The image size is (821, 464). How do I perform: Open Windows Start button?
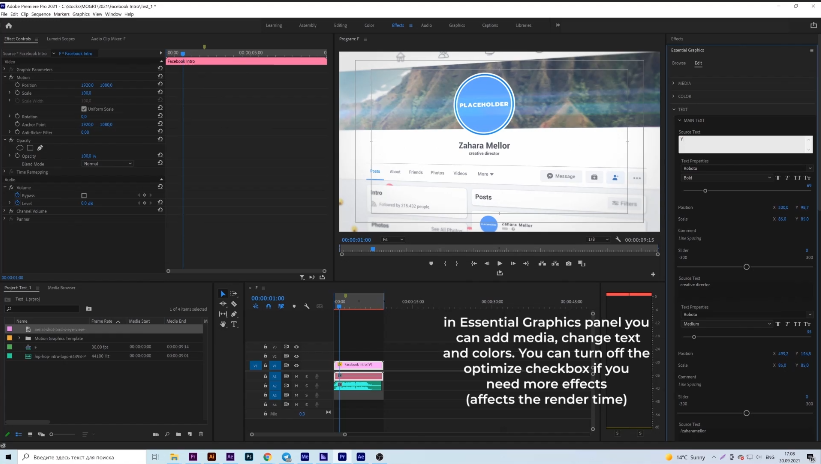(x=8, y=457)
